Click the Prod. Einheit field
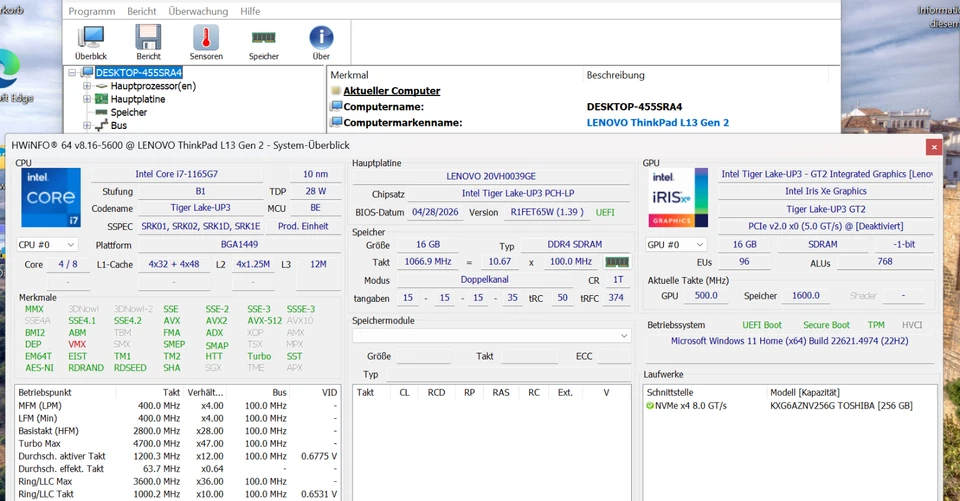The height and width of the screenshot is (501, 960). click(x=303, y=226)
